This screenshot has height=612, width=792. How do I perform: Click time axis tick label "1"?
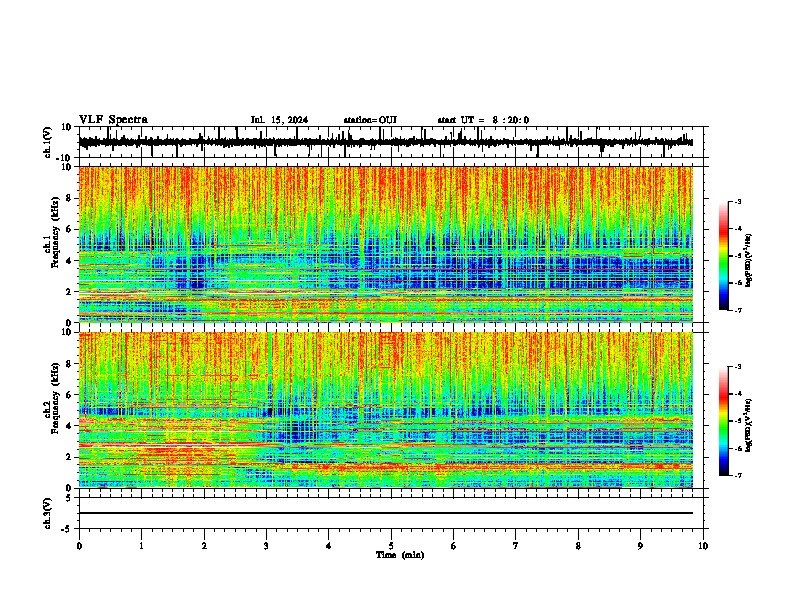point(141,546)
